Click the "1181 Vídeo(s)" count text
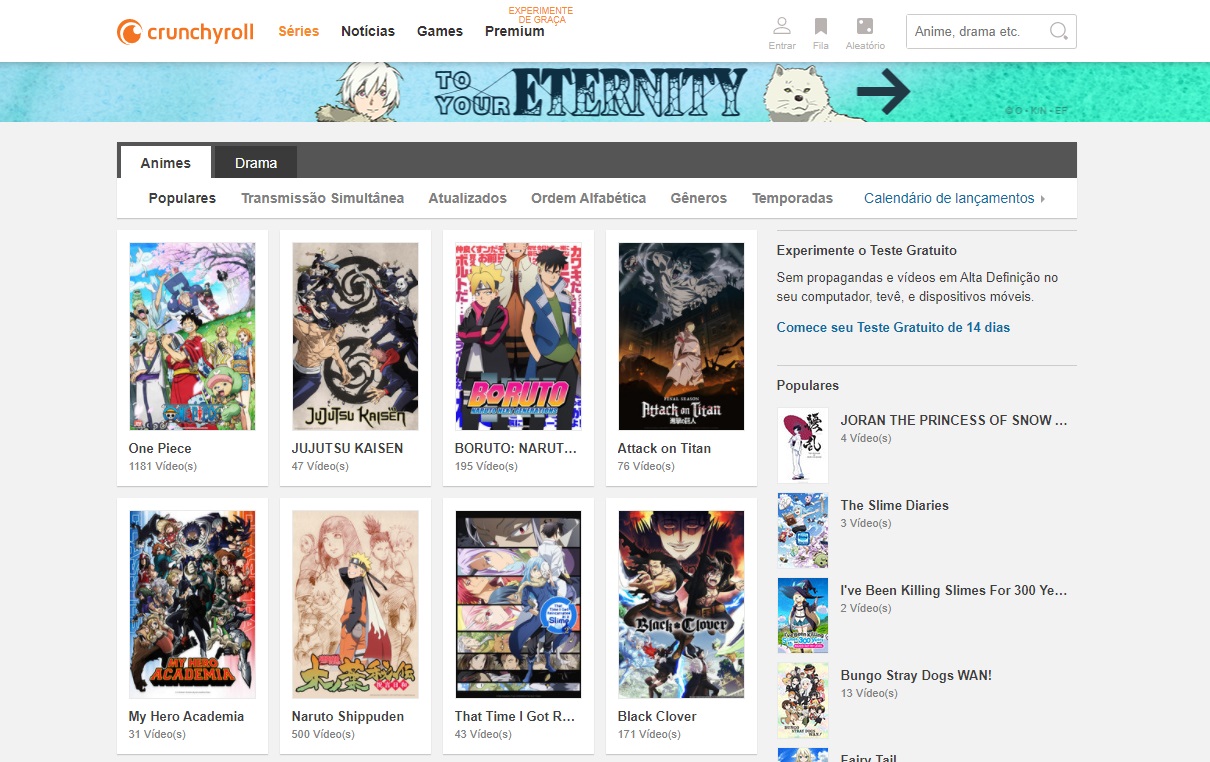This screenshot has height=762, width=1210. pos(163,466)
